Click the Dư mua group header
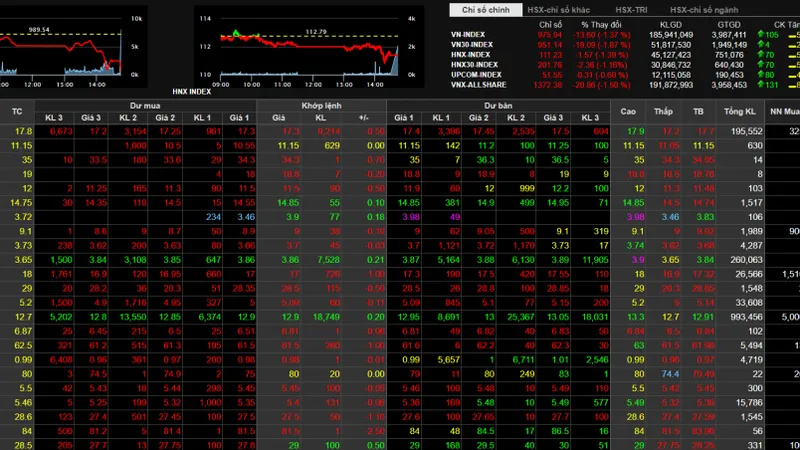The height and width of the screenshot is (450, 800). tap(145, 106)
